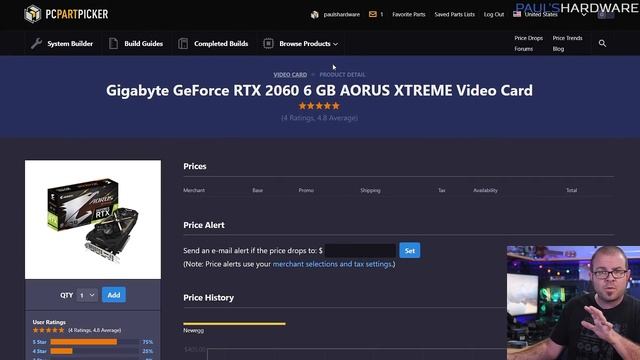The image size is (640, 360).
Task: Go to the Blog
Action: (x=558, y=49)
